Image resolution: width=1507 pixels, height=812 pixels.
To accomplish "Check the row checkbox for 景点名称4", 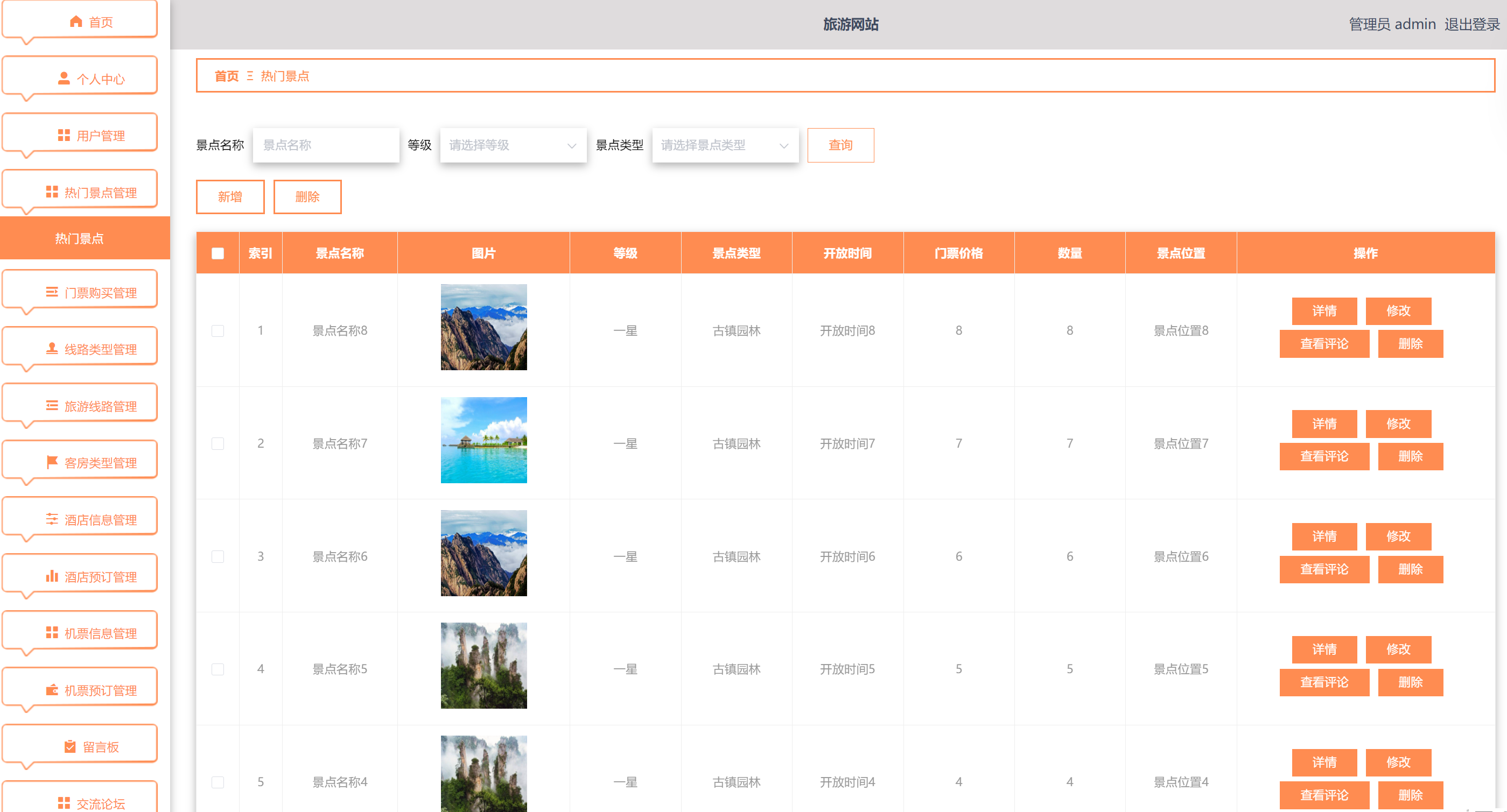I will [x=218, y=782].
